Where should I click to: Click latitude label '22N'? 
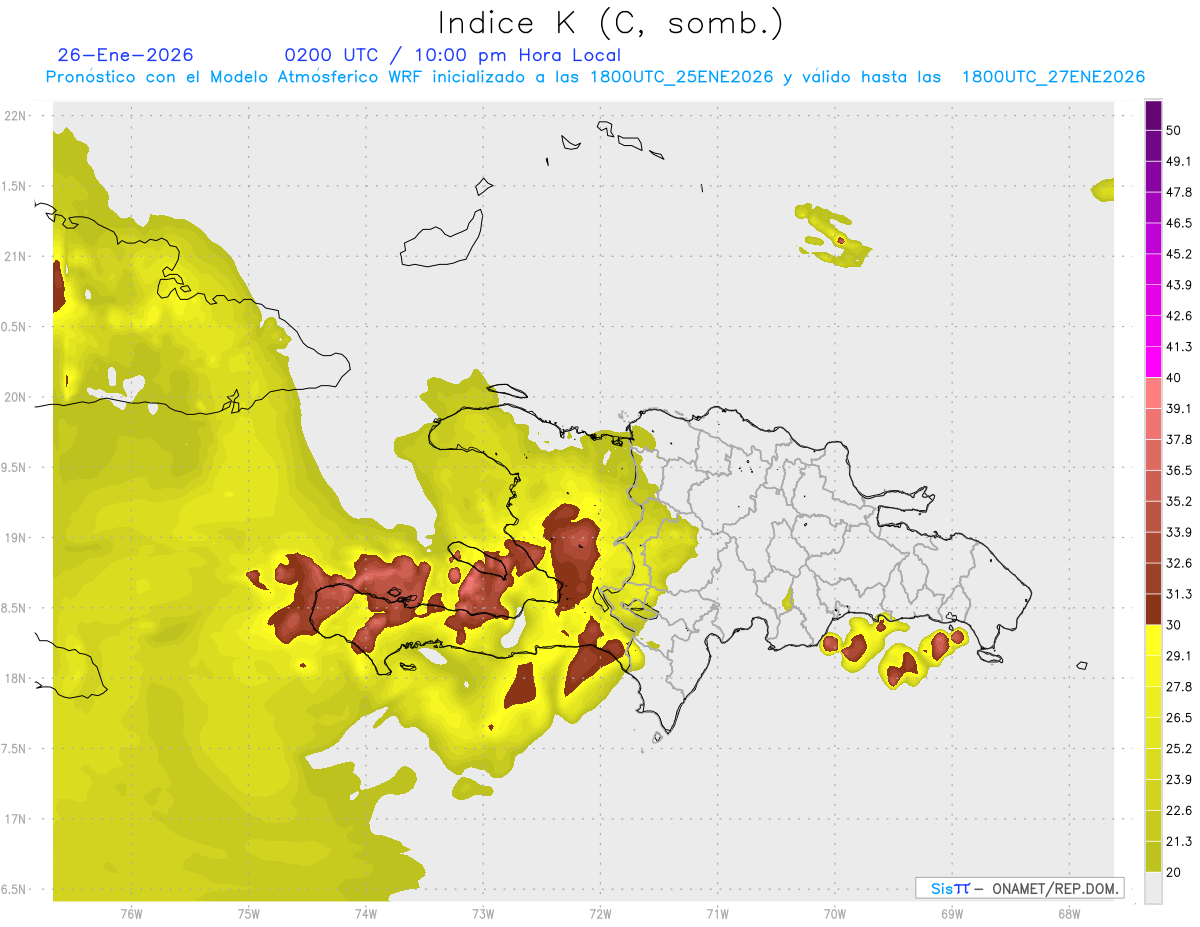14,116
